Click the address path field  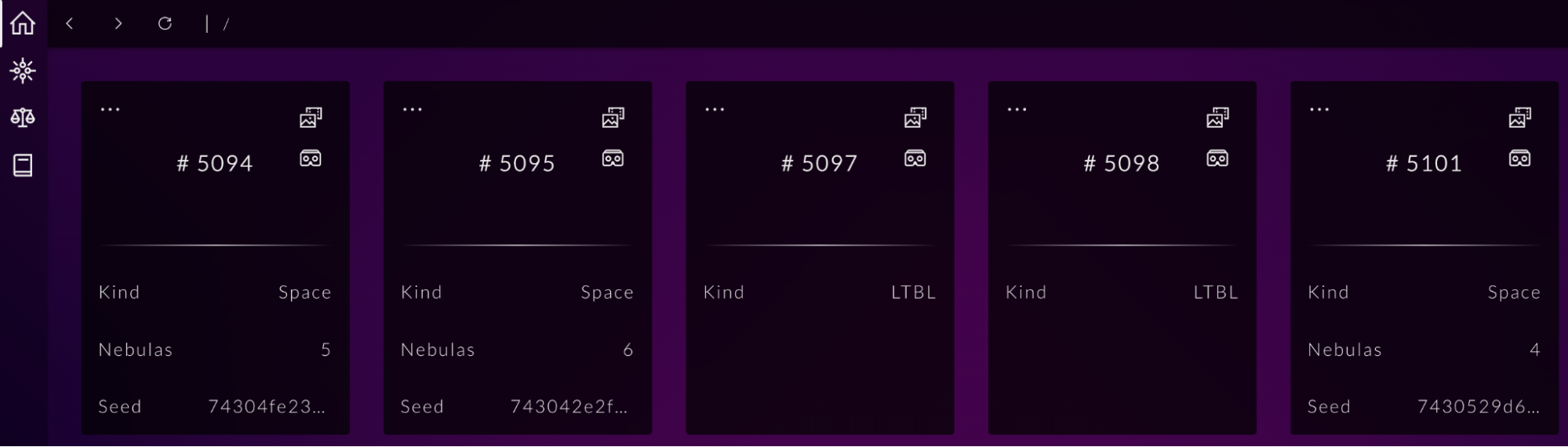click(x=471, y=24)
